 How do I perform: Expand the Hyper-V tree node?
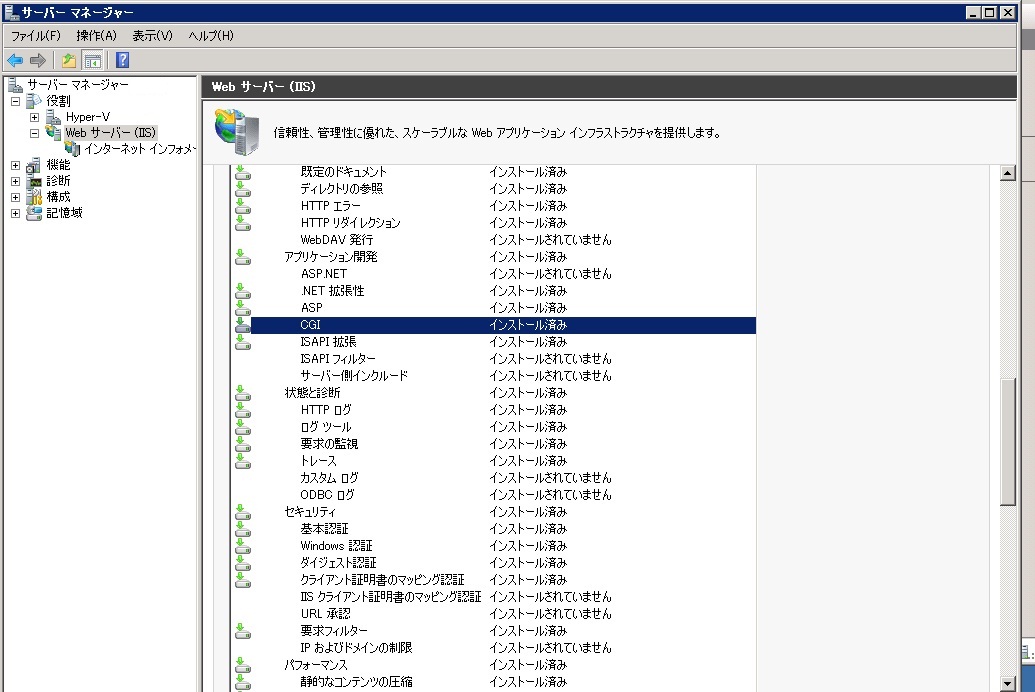coord(34,118)
